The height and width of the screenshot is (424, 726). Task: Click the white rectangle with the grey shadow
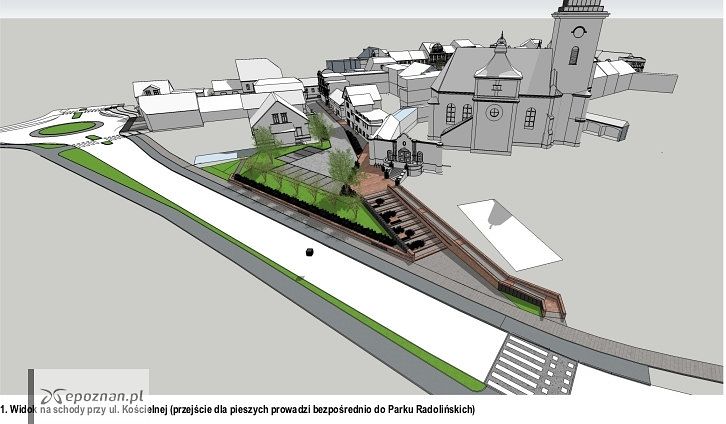510,235
